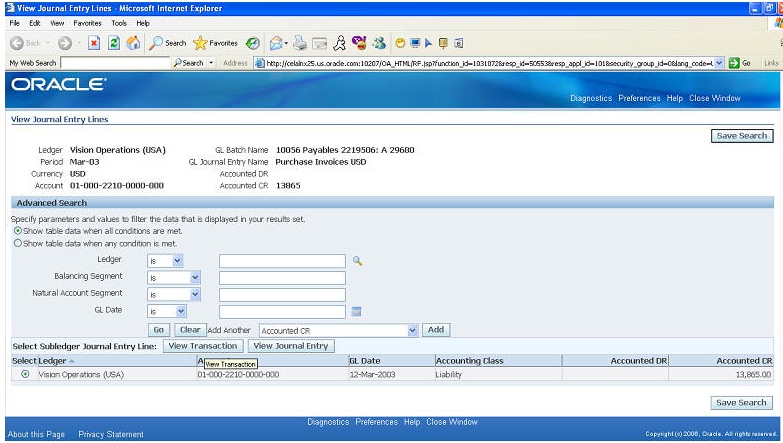Click the bottom Save Search button
The height and width of the screenshot is (443, 783).
point(741,403)
